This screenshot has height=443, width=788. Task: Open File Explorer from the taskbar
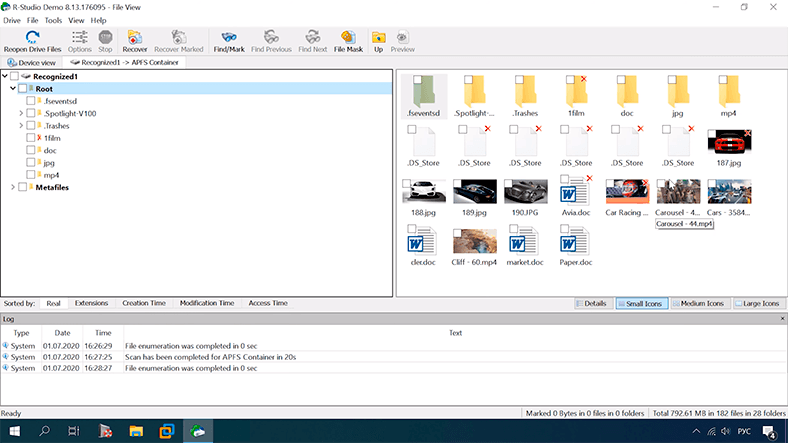[x=135, y=431]
